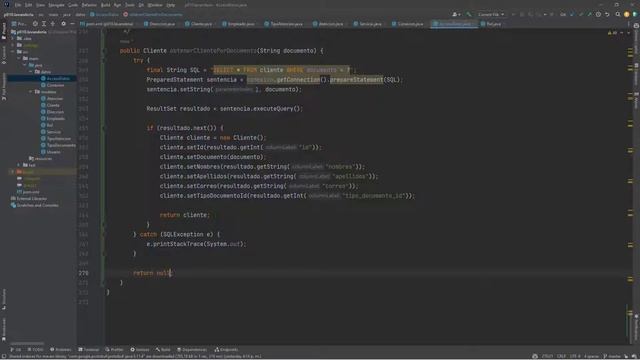Select External Libraries in project tree

coord(29,199)
